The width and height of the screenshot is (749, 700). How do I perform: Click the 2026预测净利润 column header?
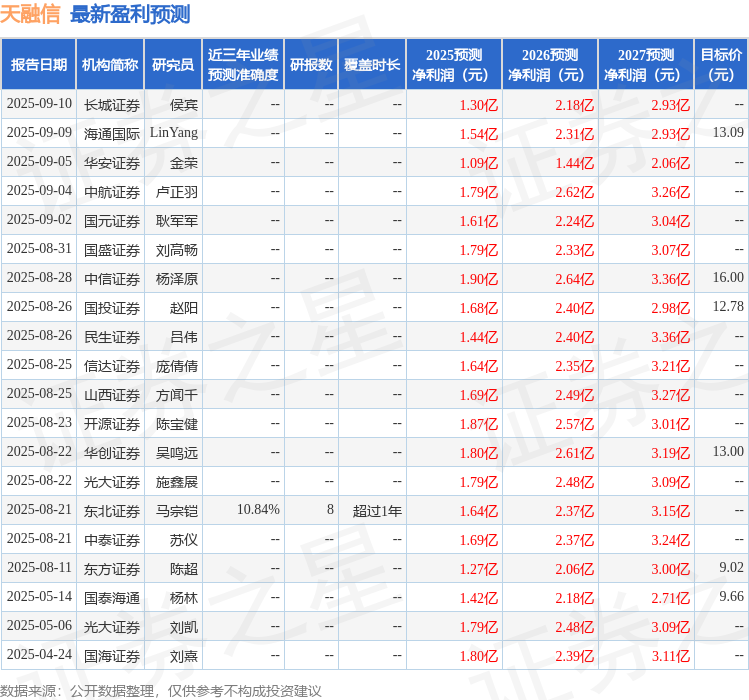[550, 65]
